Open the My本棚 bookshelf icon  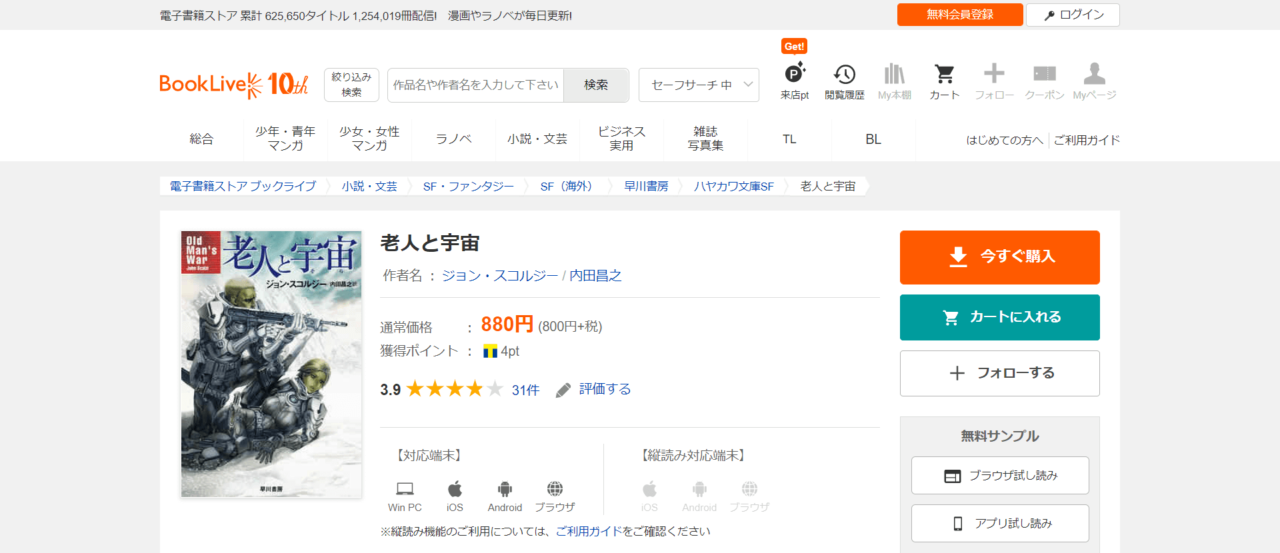pyautogui.click(x=894, y=74)
